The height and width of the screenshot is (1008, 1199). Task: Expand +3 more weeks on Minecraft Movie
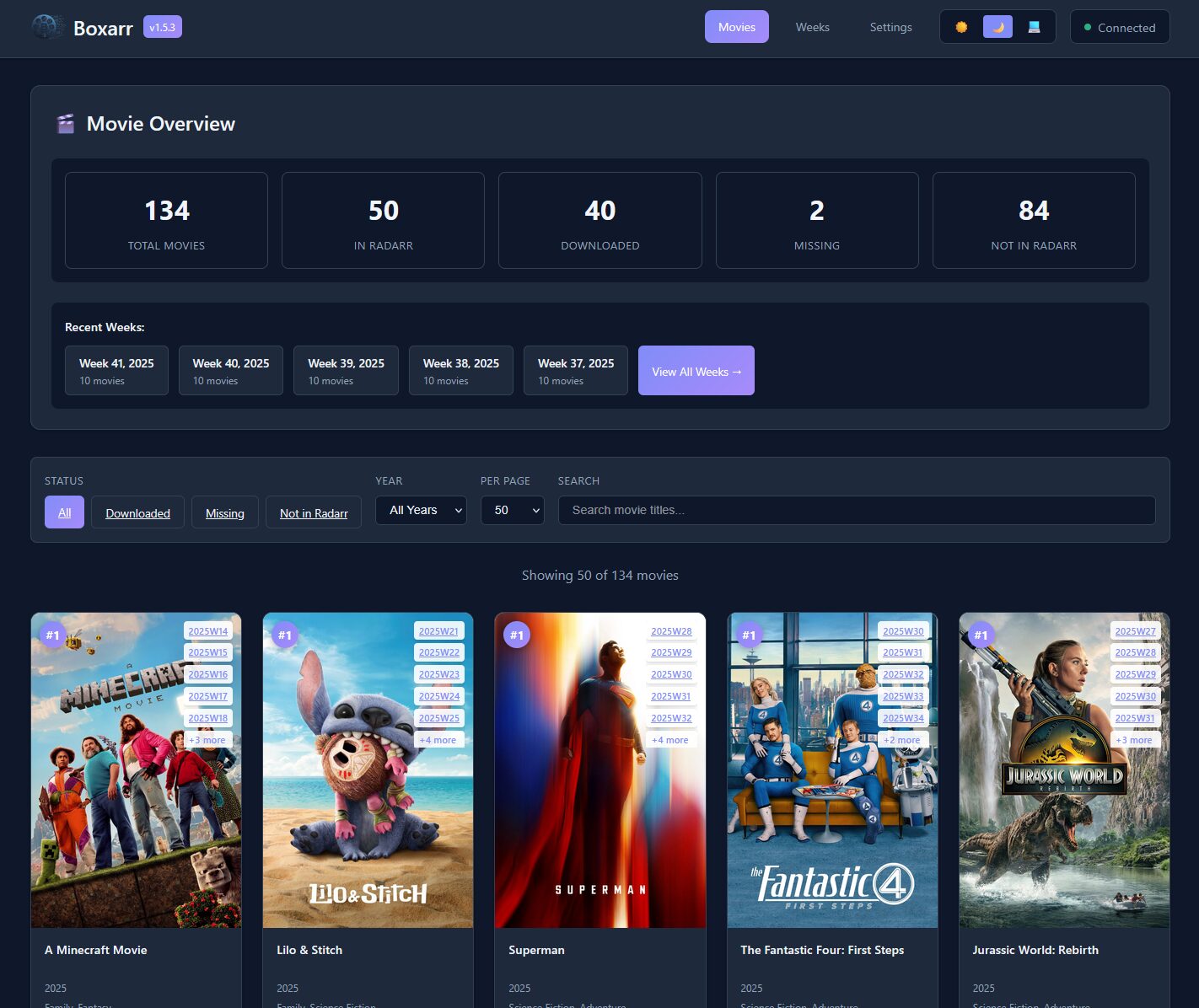207,740
